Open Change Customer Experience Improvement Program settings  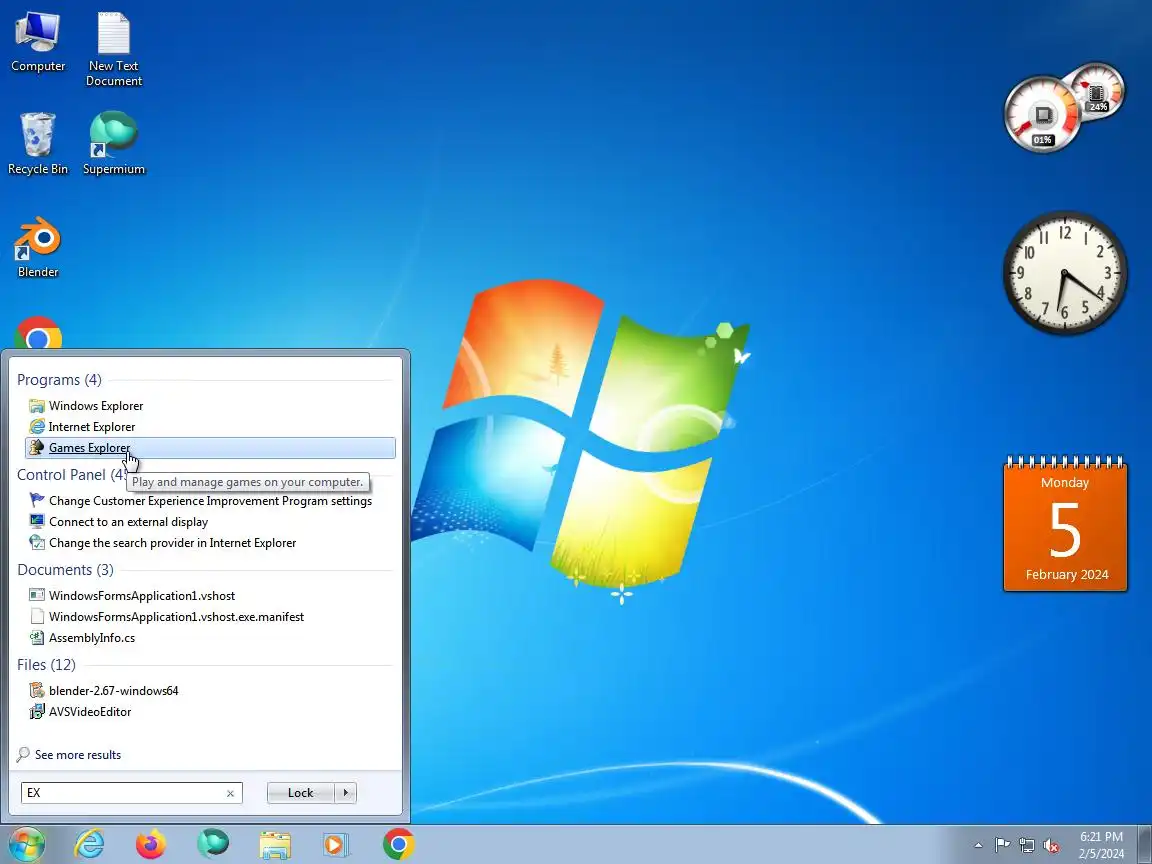click(x=210, y=501)
